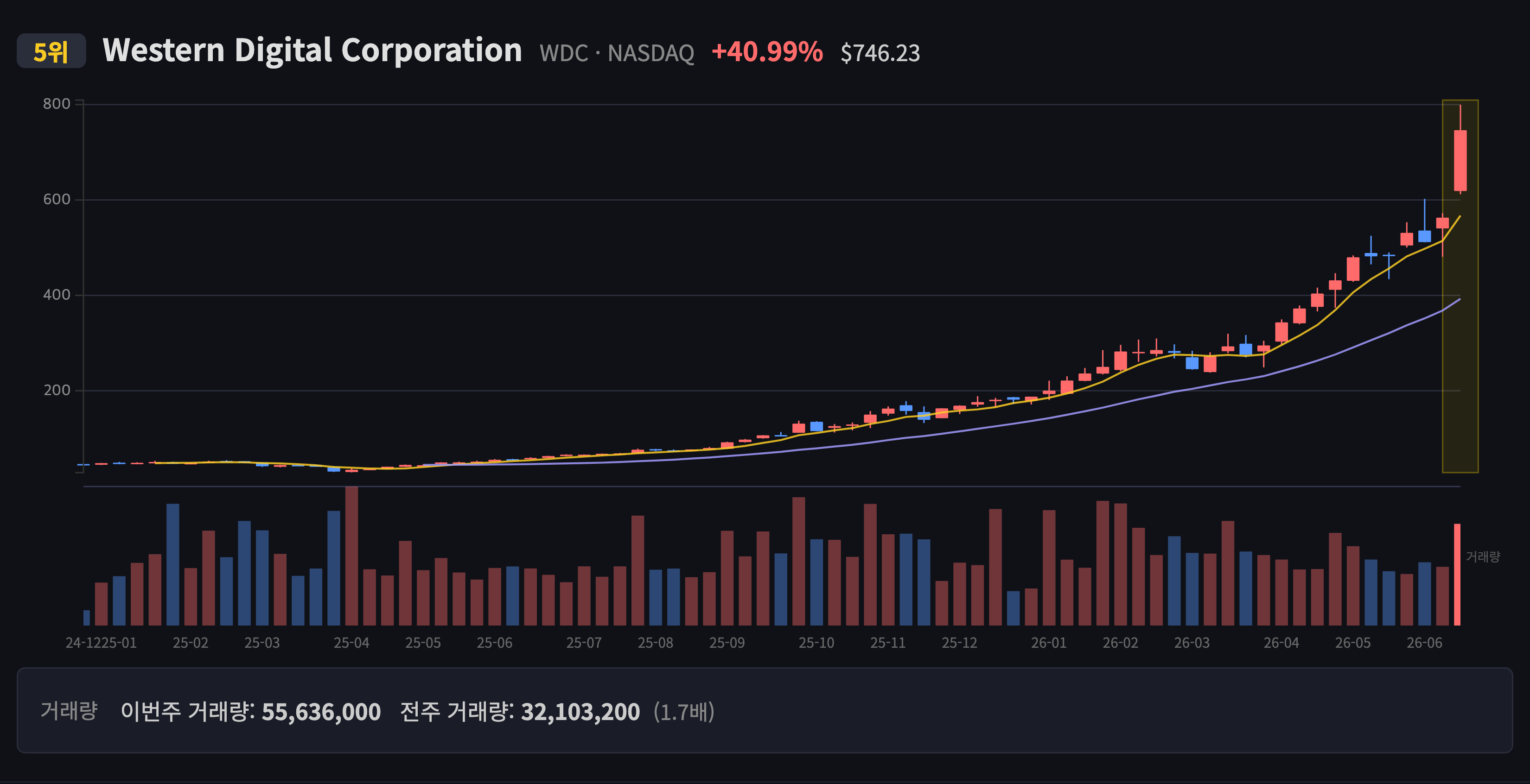Click the 26-01 date axis label
Viewport: 1530px width, 784px height.
pyautogui.click(x=1049, y=643)
